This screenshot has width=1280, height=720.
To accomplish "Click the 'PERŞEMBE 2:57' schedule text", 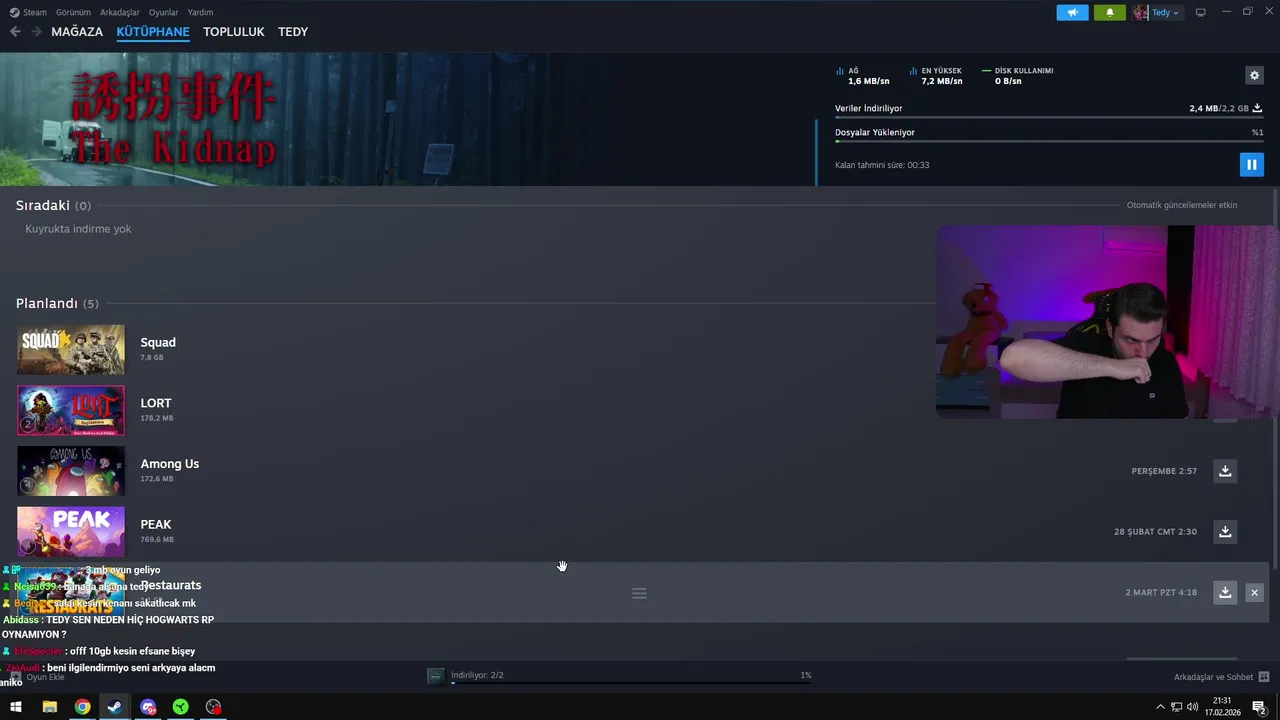I will 1164,471.
